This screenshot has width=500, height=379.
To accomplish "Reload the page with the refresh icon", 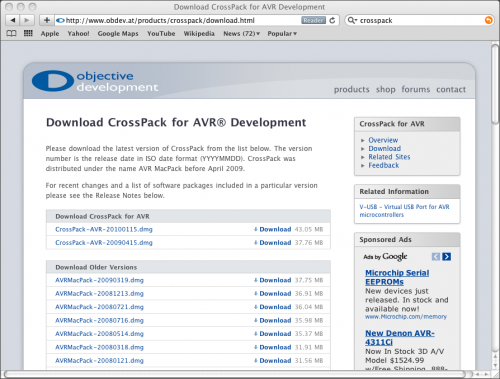I will [x=332, y=20].
